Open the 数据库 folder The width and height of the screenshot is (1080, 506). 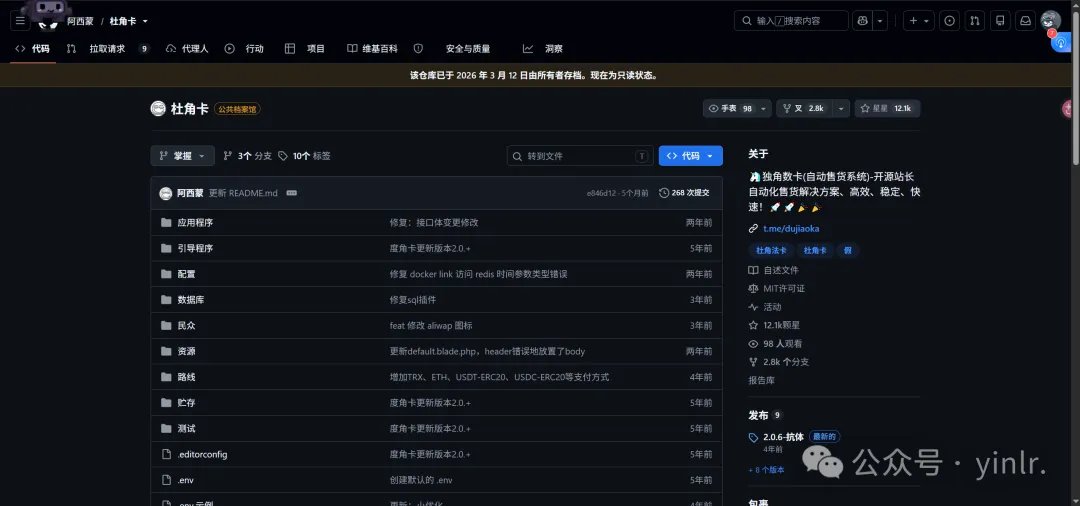click(191, 300)
